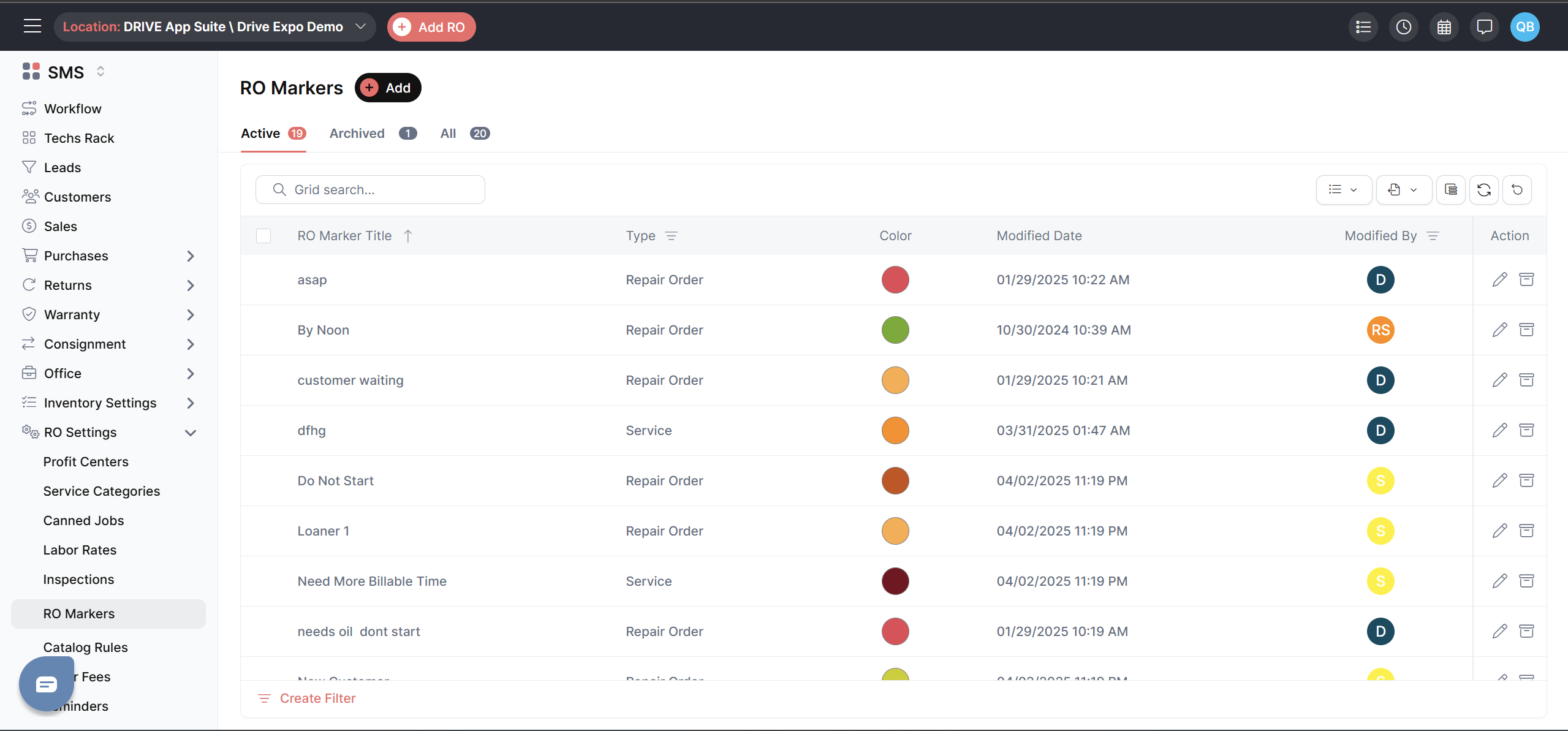
Task: Click the edit pencil for asap marker
Action: coord(1499,279)
